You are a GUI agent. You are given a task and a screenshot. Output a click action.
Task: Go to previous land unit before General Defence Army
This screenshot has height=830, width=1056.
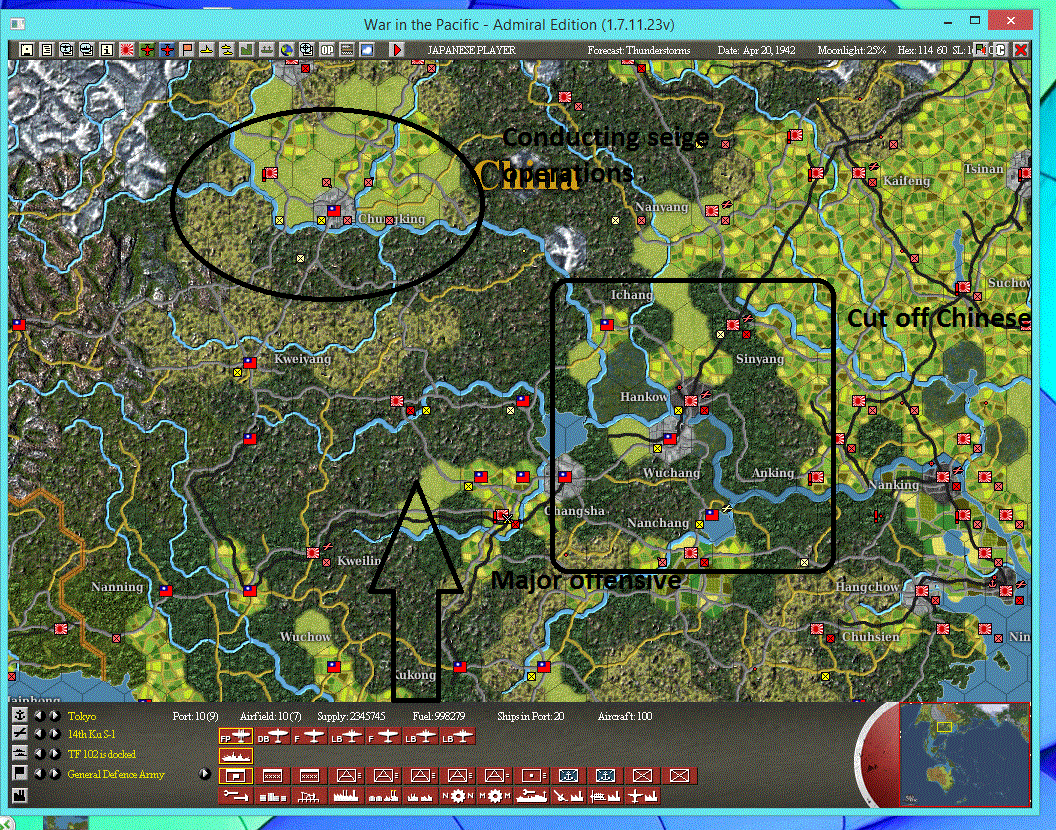(40, 773)
